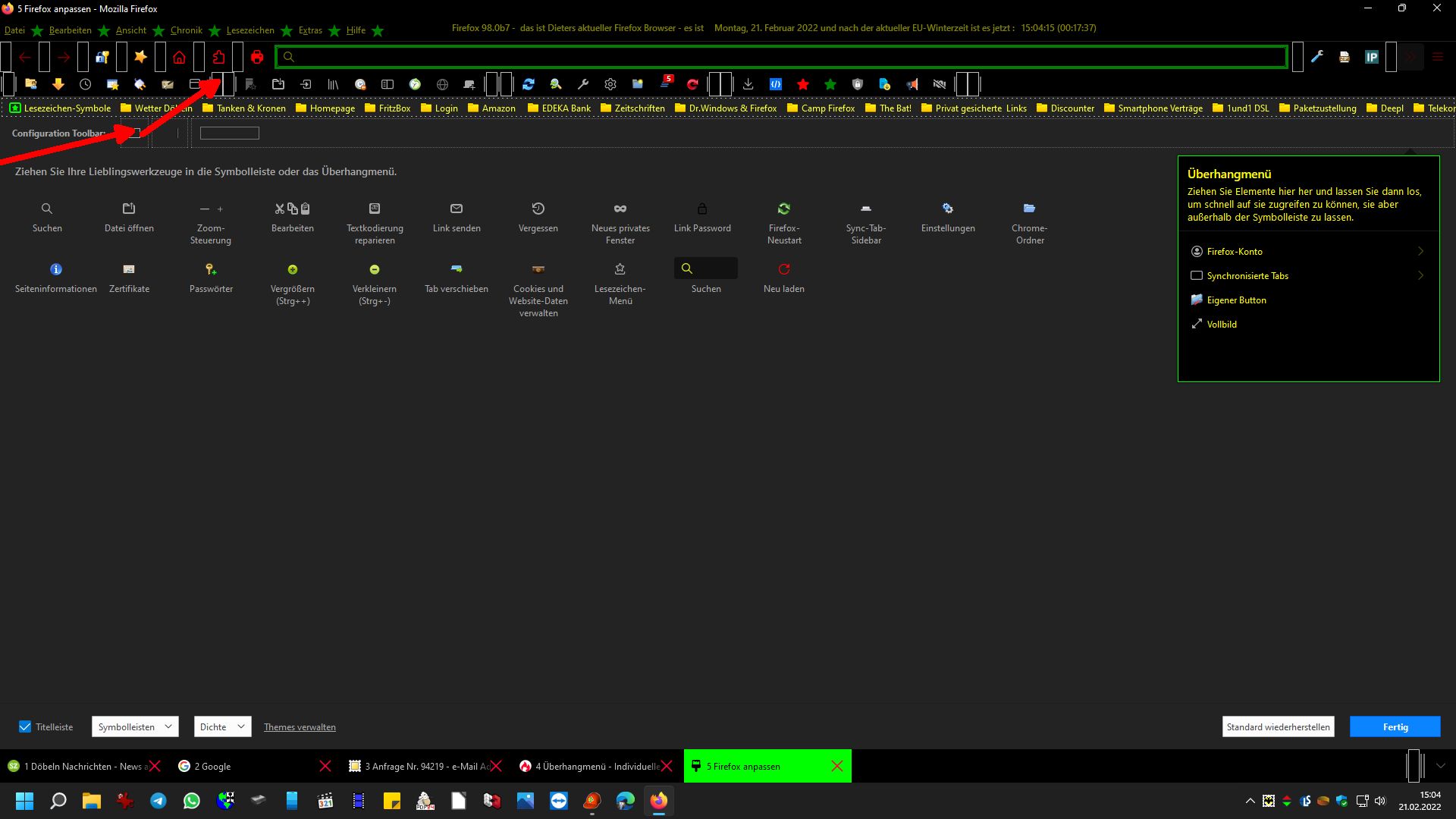1456x819 pixels.
Task: Open the Themes verwalten link
Action: point(300,726)
